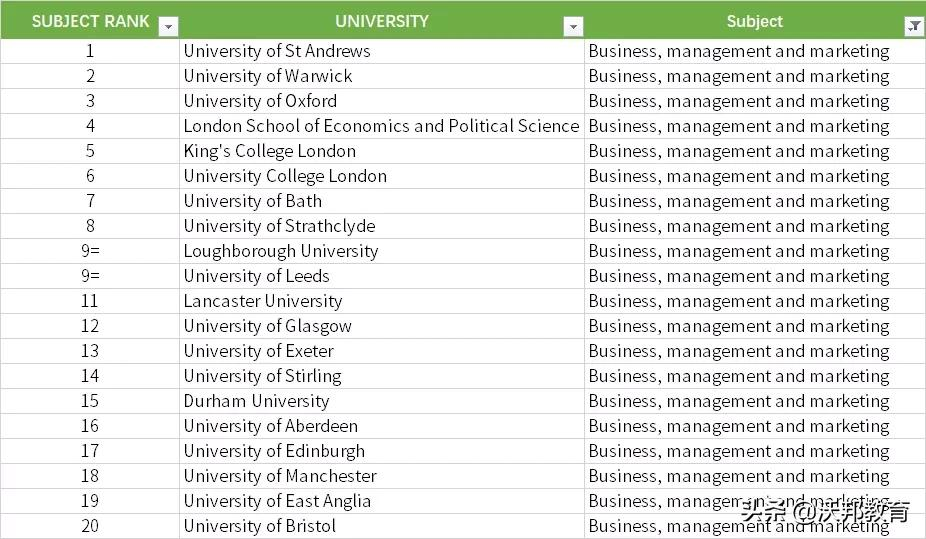Viewport: 926px width, 539px height.
Task: Click the Loughborough University cell
Action: pyautogui.click(x=281, y=251)
